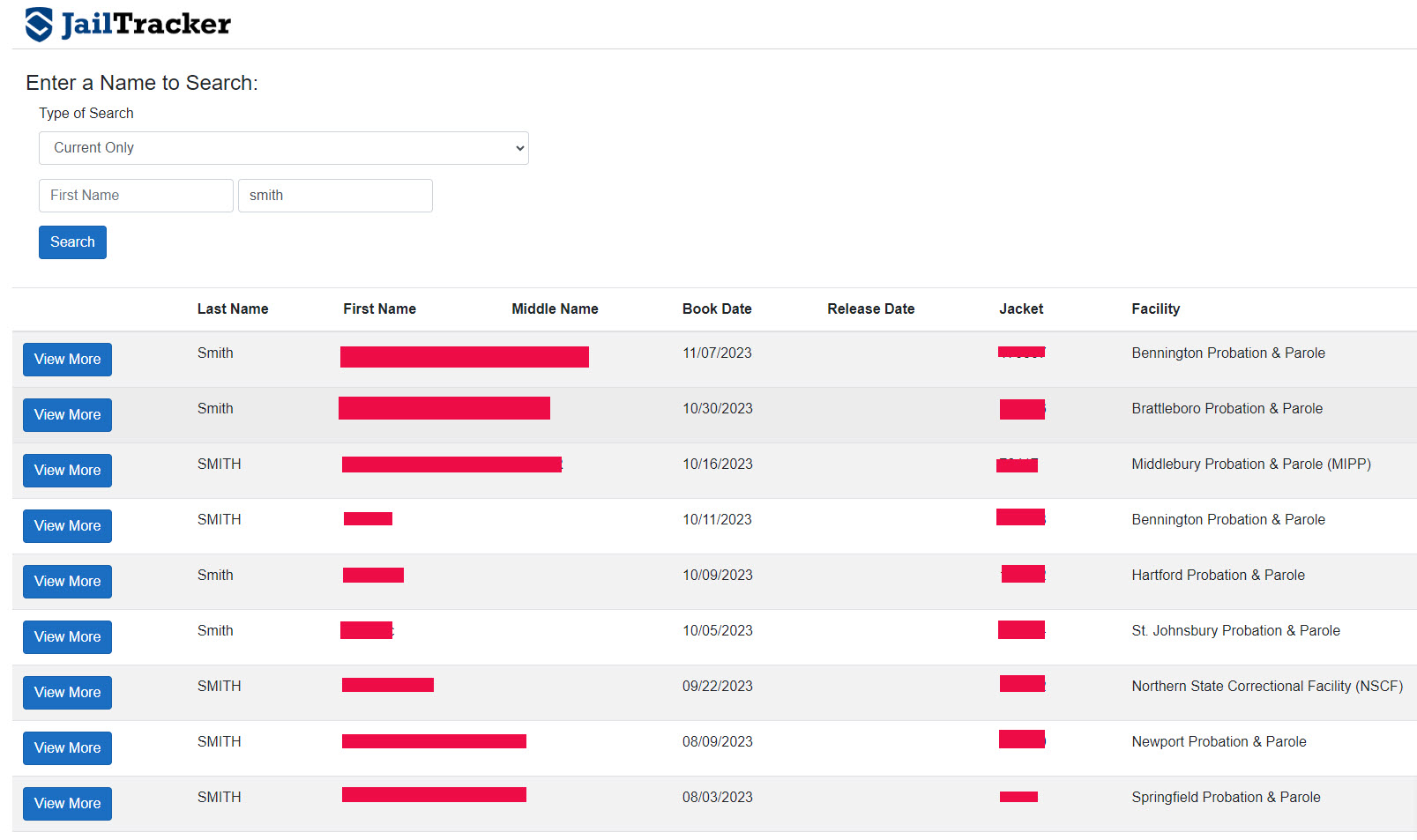Click the JailTracker shield logo icon
This screenshot has height=840, width=1417.
click(x=39, y=25)
